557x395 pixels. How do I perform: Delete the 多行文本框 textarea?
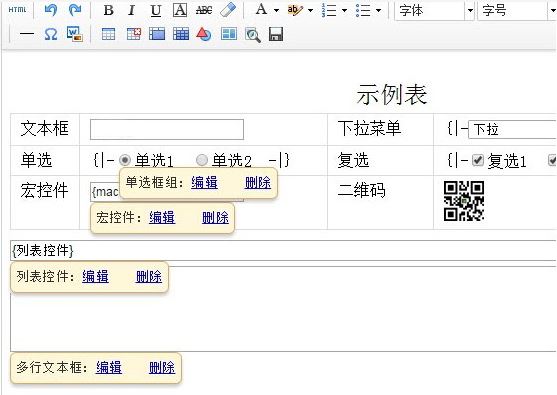pos(162,367)
